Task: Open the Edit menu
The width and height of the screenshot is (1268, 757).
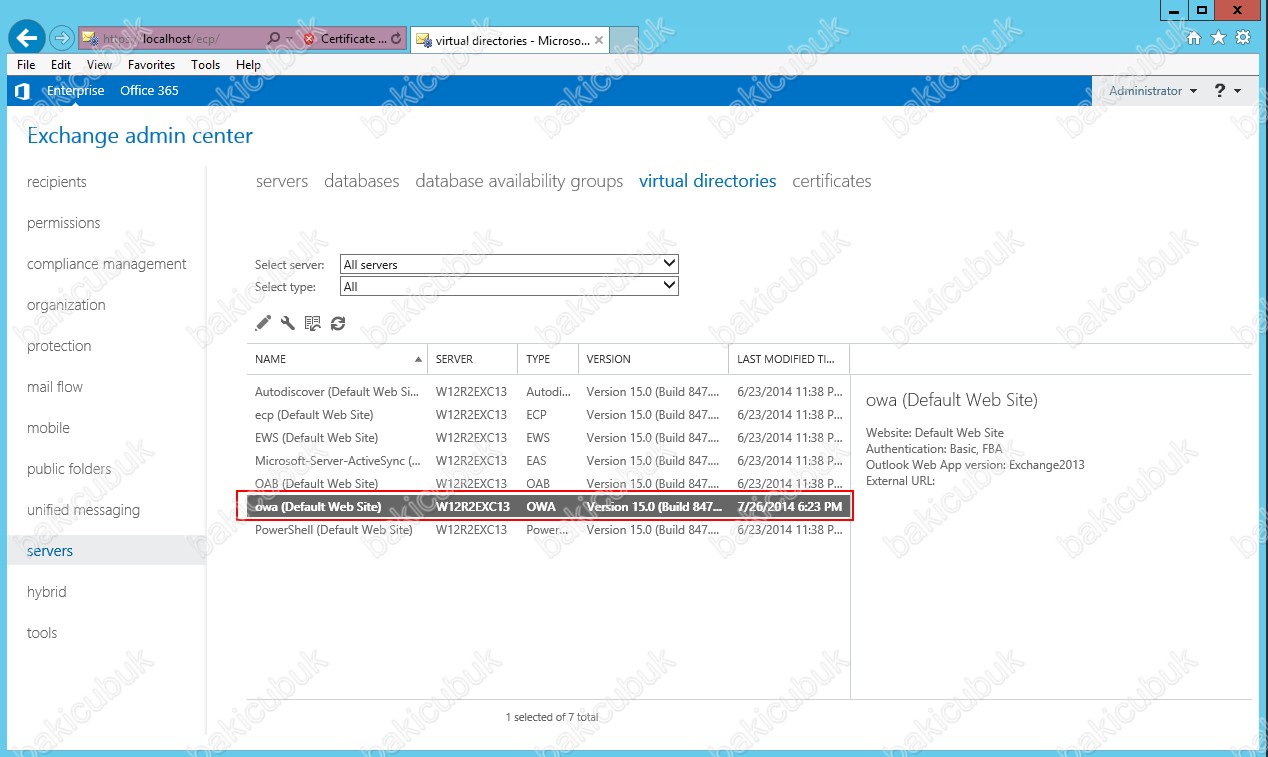Action: click(61, 65)
